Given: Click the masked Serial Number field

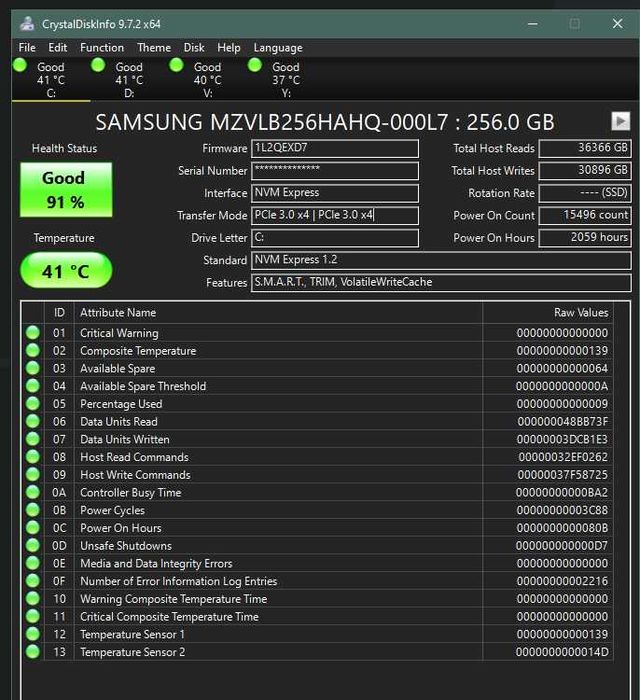Looking at the screenshot, I should coord(335,171).
